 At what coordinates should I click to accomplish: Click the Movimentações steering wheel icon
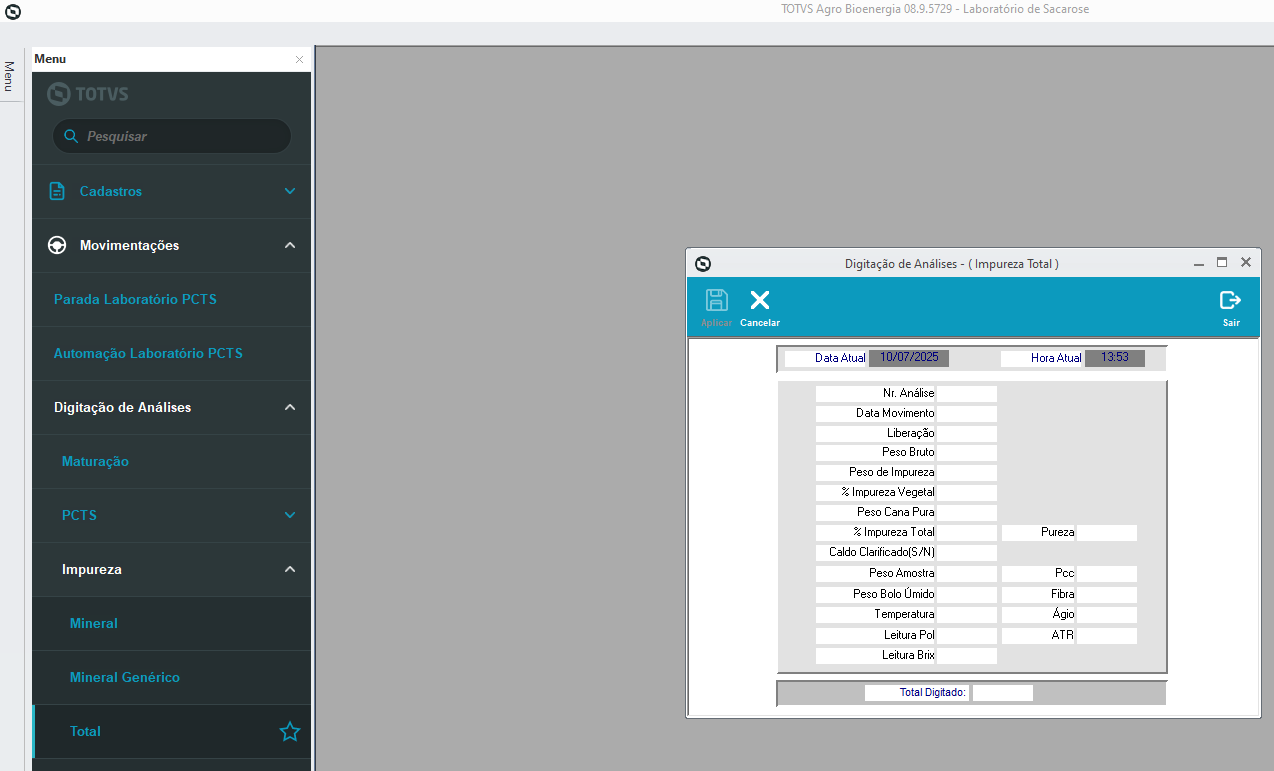(x=57, y=245)
